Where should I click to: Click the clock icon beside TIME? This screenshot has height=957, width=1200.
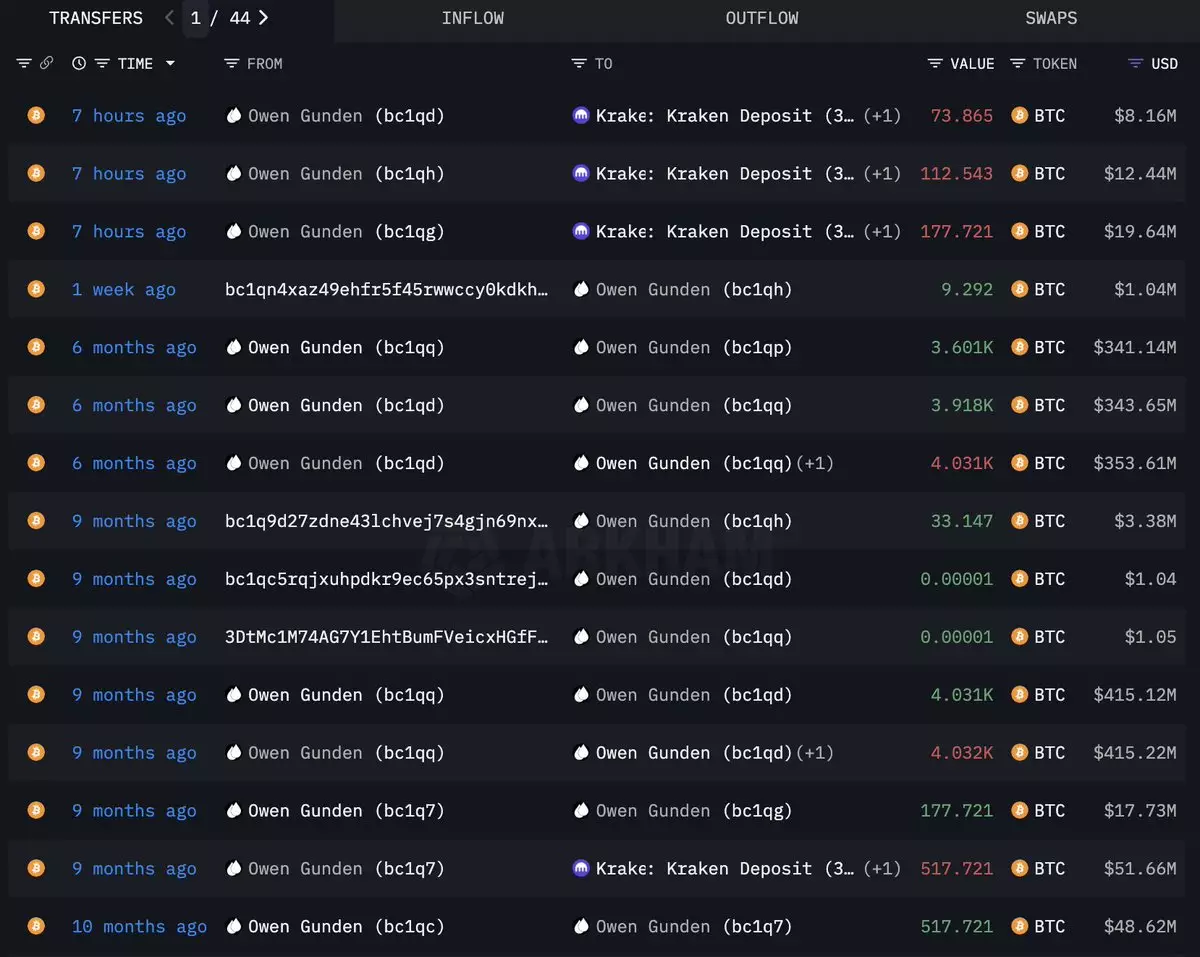[x=79, y=63]
